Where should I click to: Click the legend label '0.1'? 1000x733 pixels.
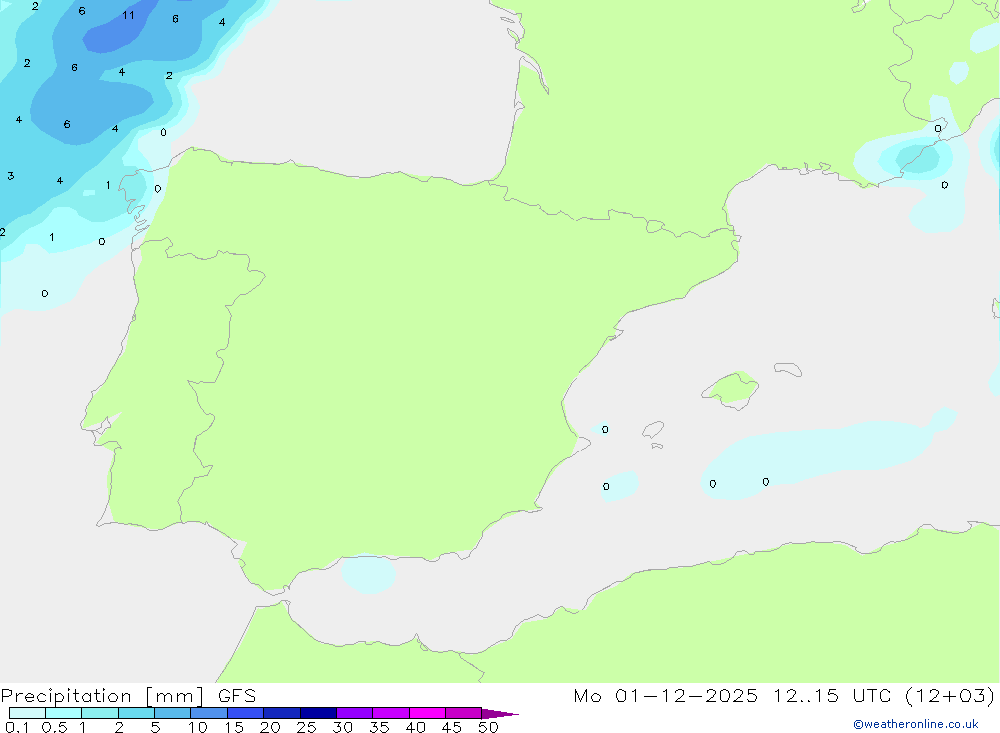(x=17, y=727)
